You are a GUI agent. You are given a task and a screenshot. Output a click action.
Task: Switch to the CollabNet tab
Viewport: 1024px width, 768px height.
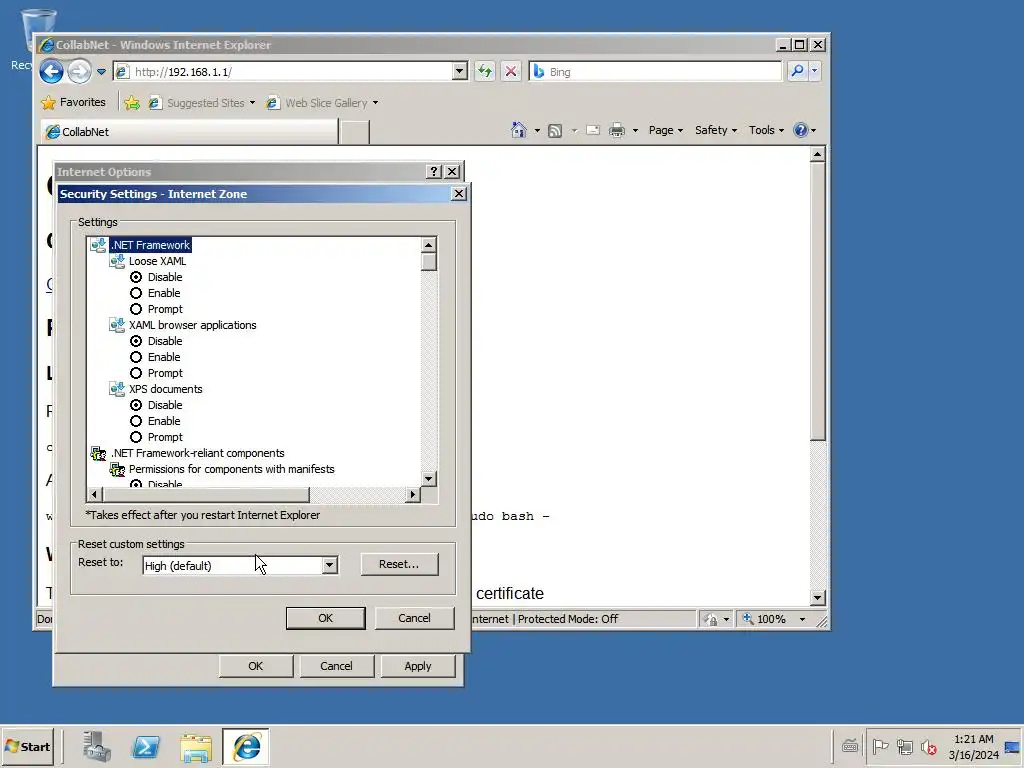pos(189,131)
